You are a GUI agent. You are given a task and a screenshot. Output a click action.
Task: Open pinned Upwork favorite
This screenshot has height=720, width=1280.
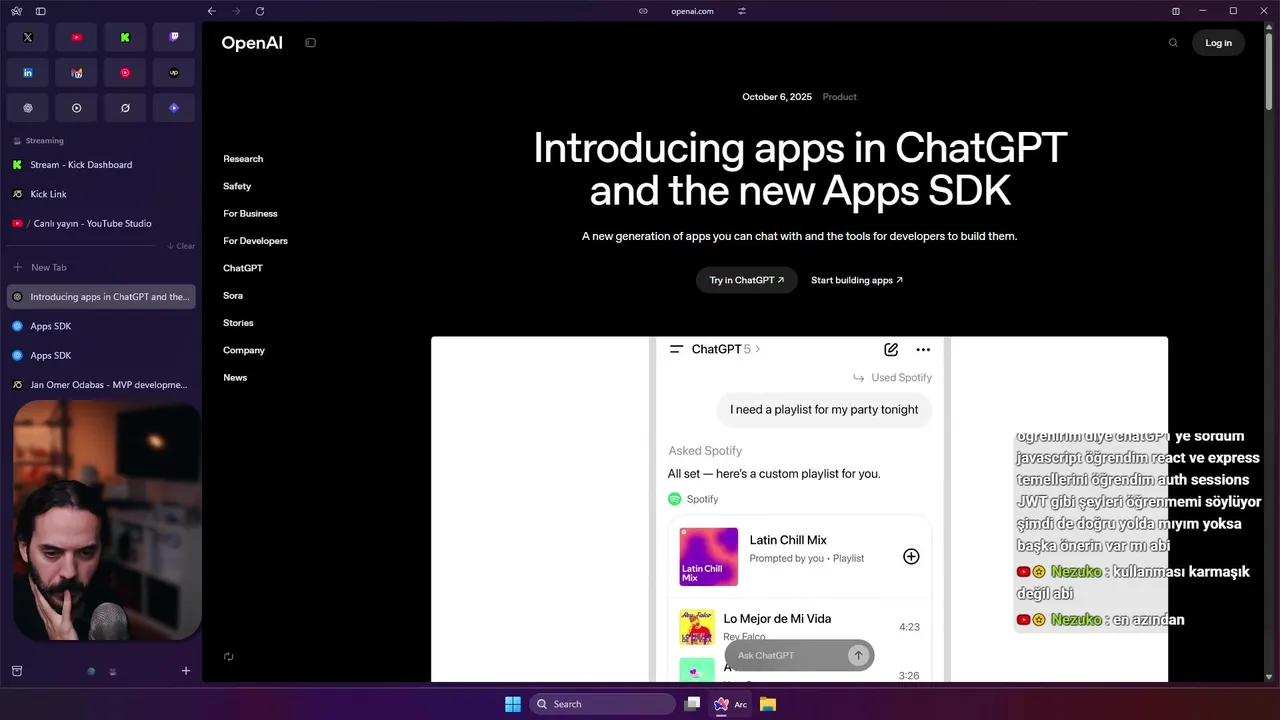click(x=174, y=72)
